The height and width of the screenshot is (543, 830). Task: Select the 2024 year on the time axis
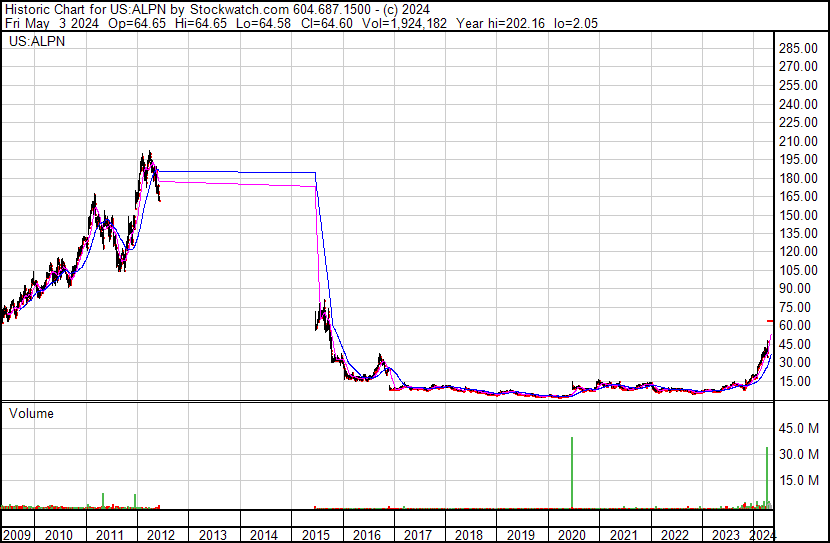pos(761,535)
